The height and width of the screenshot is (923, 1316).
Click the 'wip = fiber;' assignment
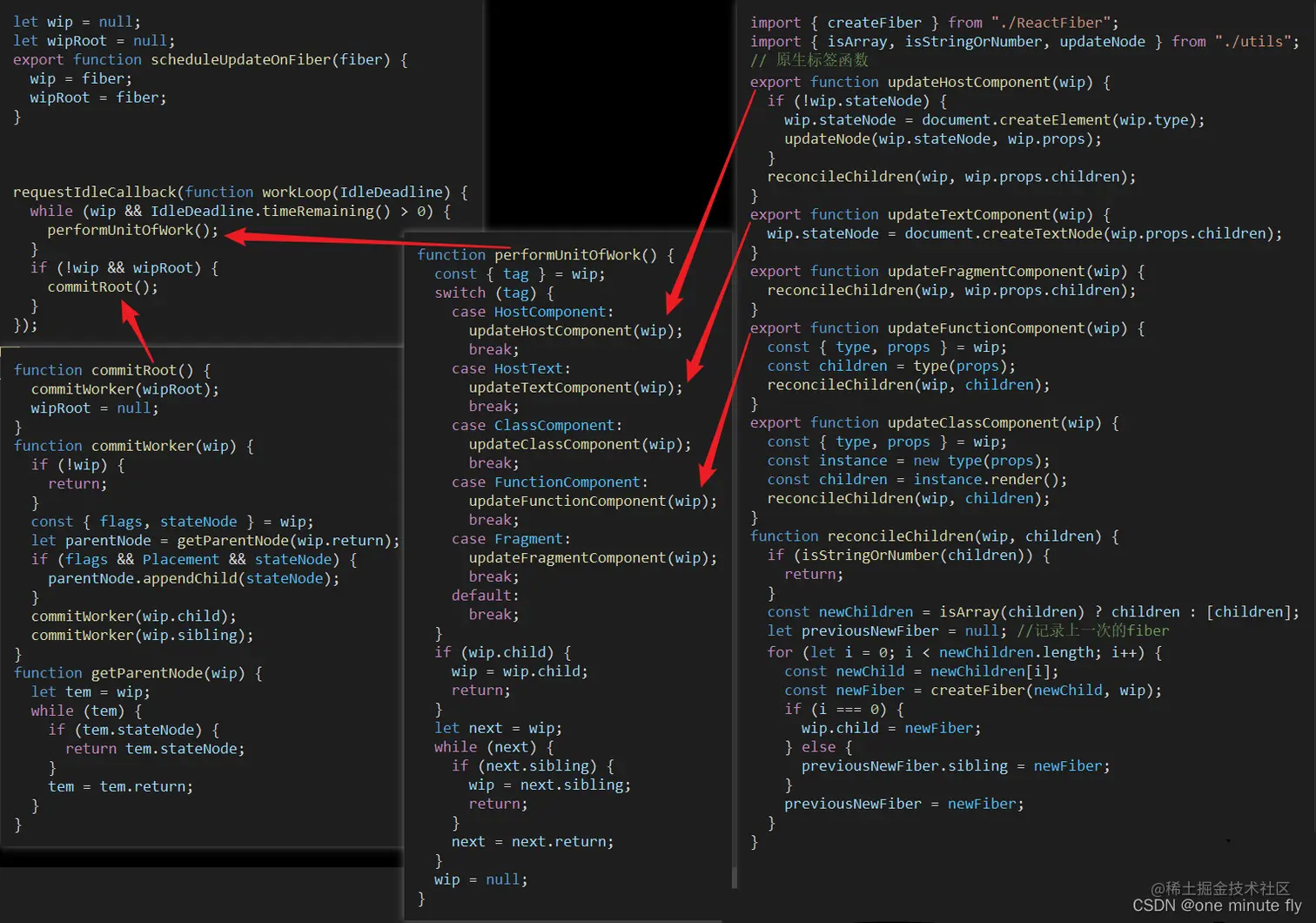click(x=81, y=79)
